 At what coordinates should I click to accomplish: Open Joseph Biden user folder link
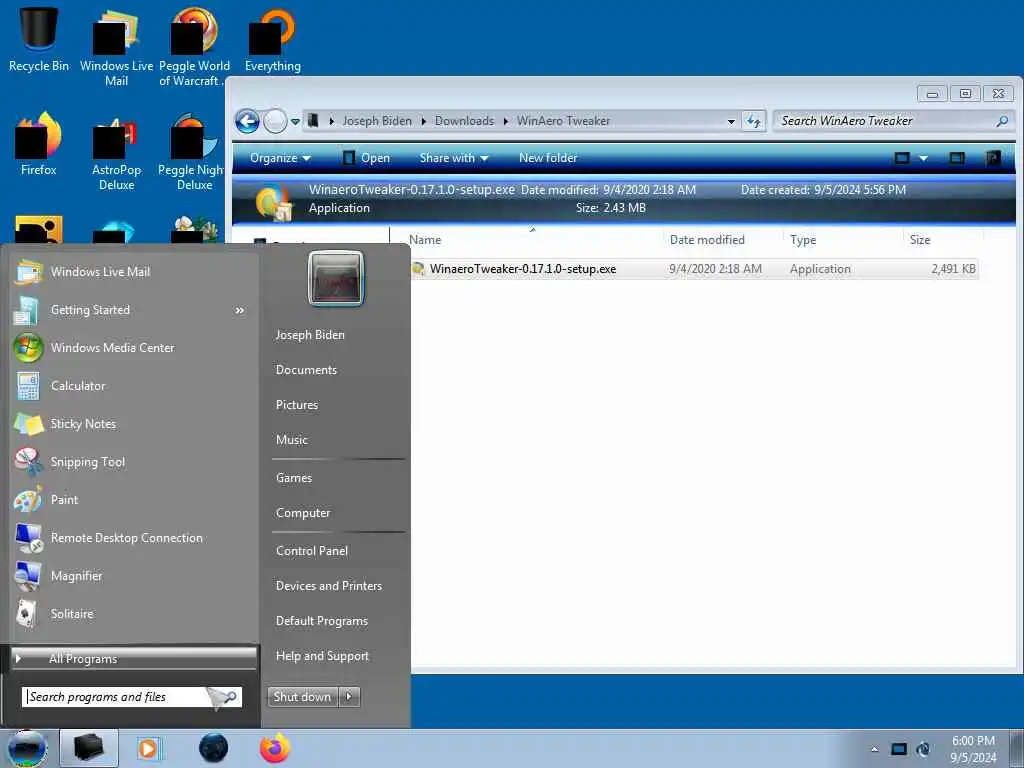(310, 335)
